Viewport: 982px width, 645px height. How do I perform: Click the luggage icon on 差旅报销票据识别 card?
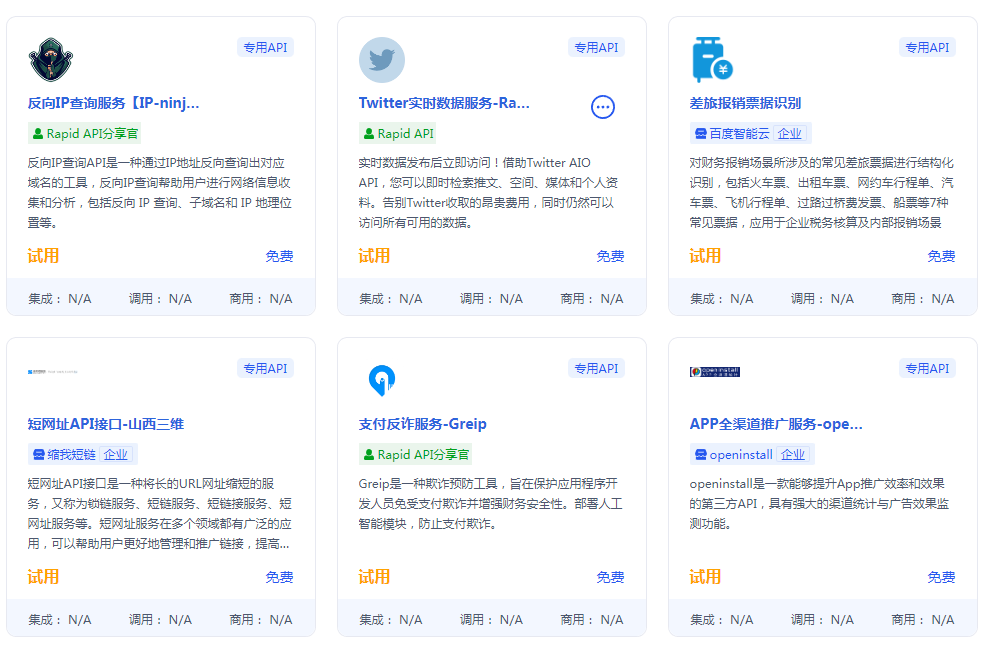pos(710,59)
